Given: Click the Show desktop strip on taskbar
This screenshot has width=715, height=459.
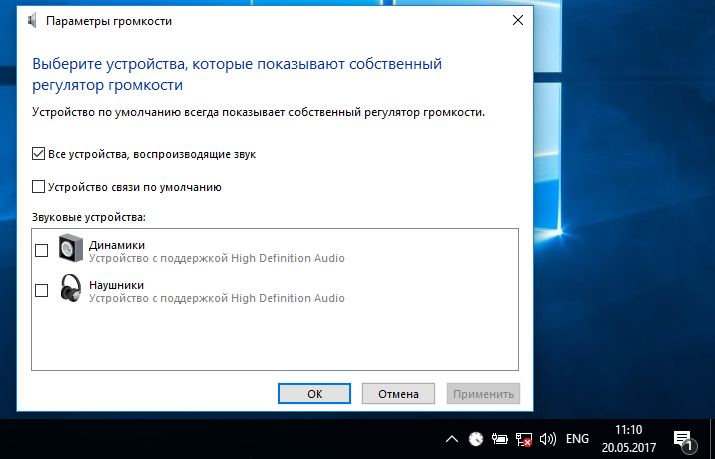Looking at the screenshot, I should [712, 438].
